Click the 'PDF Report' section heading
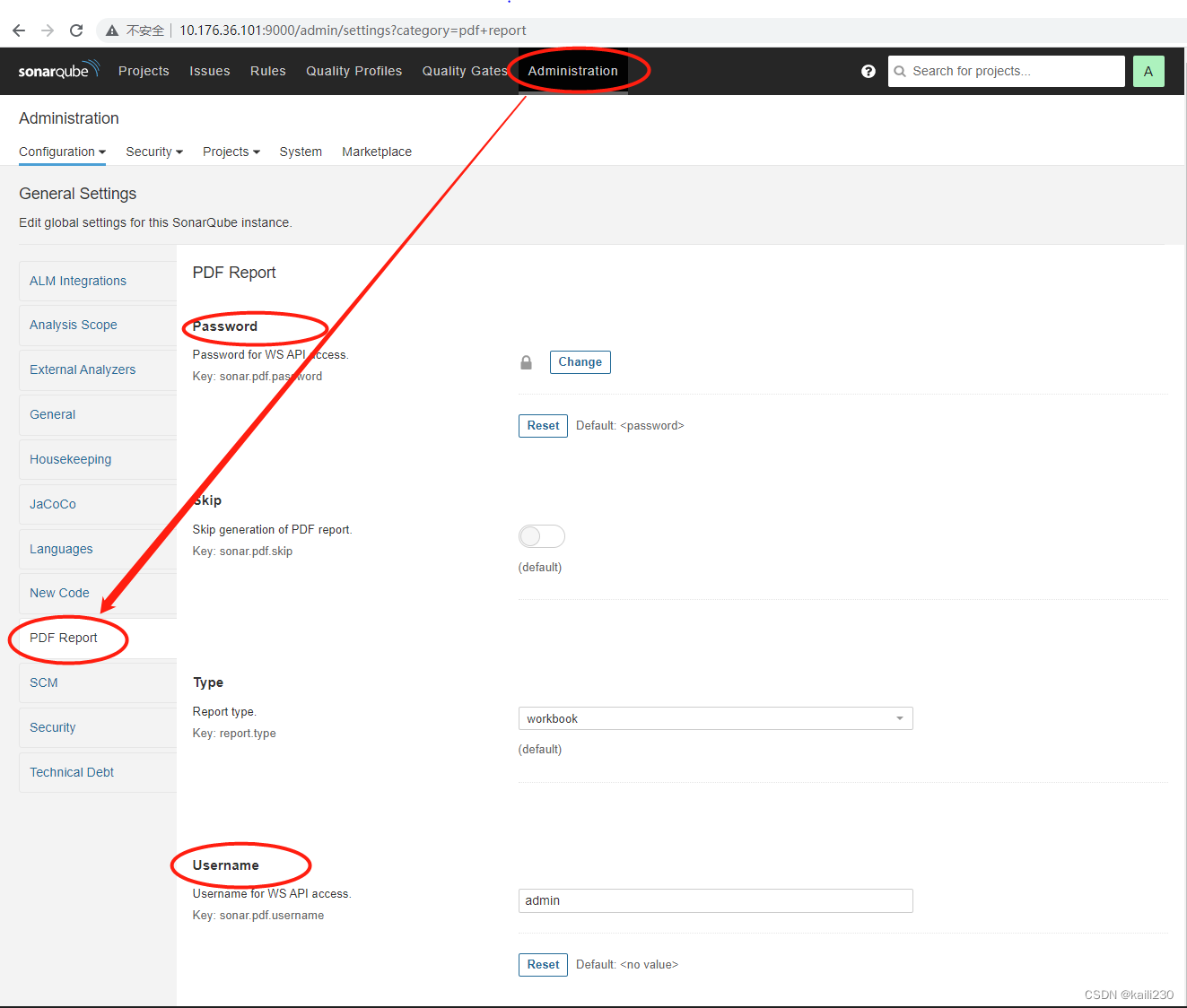The image size is (1187, 1008). pyautogui.click(x=234, y=273)
